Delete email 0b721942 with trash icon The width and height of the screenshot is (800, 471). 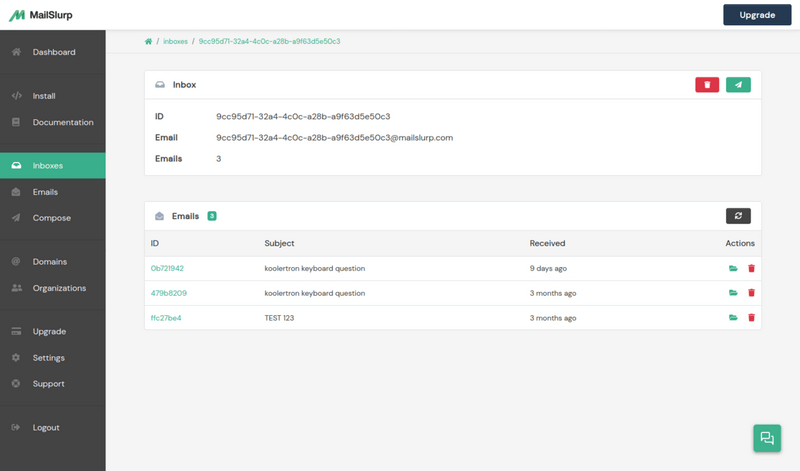[x=751, y=268]
